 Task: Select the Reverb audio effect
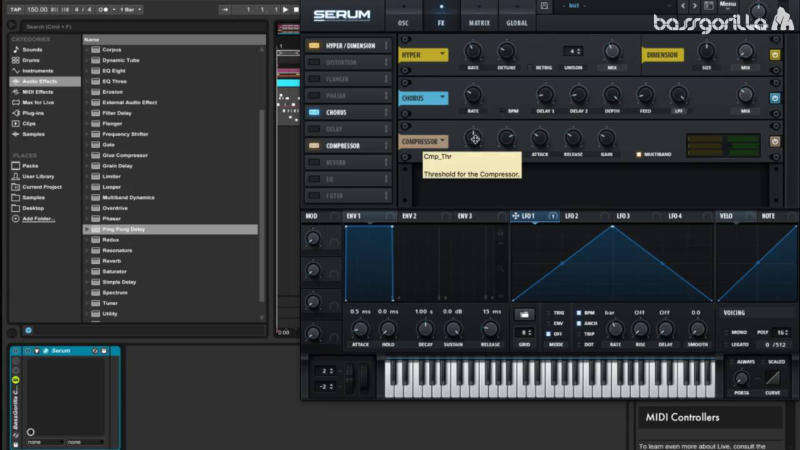click(x=112, y=261)
